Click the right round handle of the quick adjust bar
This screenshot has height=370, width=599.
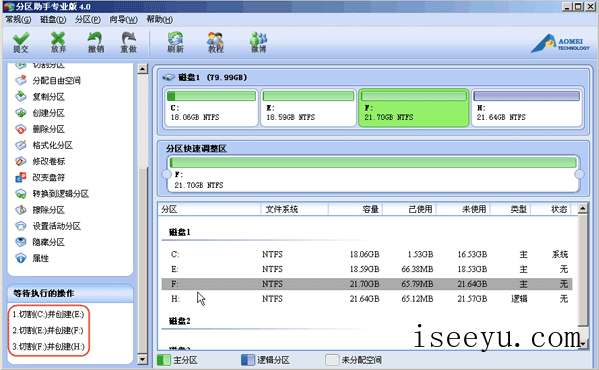pyautogui.click(x=580, y=174)
